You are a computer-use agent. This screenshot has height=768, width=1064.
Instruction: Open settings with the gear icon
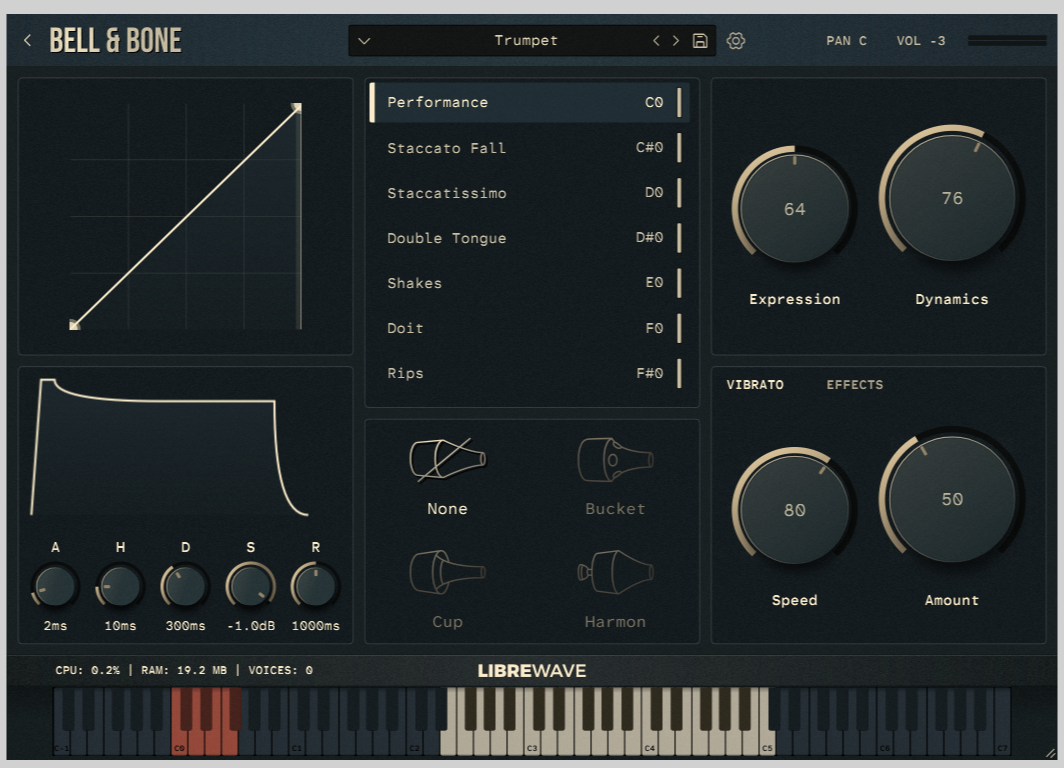coord(736,41)
